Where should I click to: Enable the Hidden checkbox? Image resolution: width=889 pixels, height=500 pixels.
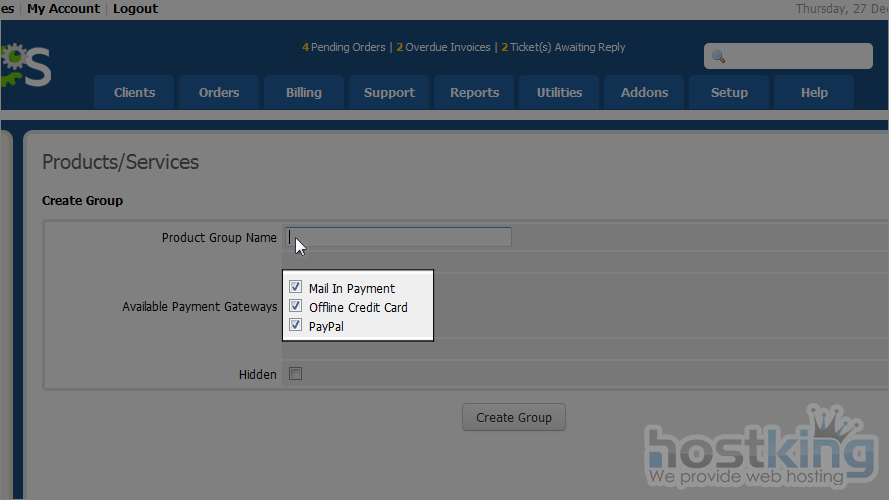click(295, 374)
